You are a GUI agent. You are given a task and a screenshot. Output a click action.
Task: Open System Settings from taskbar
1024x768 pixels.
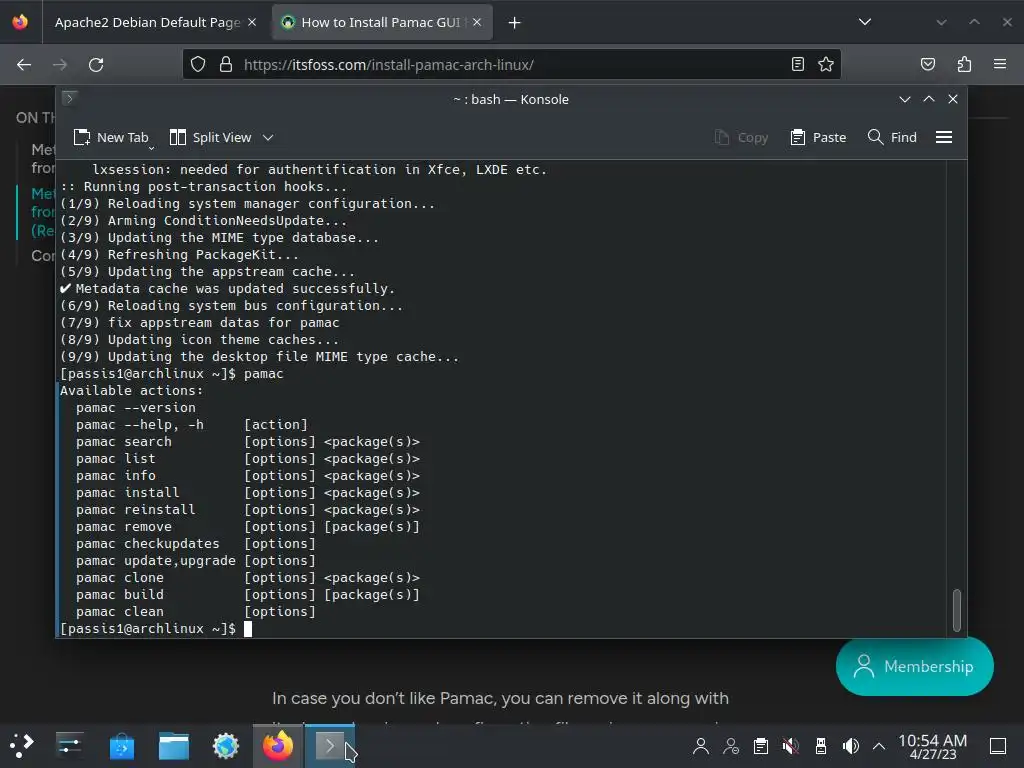(x=69, y=745)
